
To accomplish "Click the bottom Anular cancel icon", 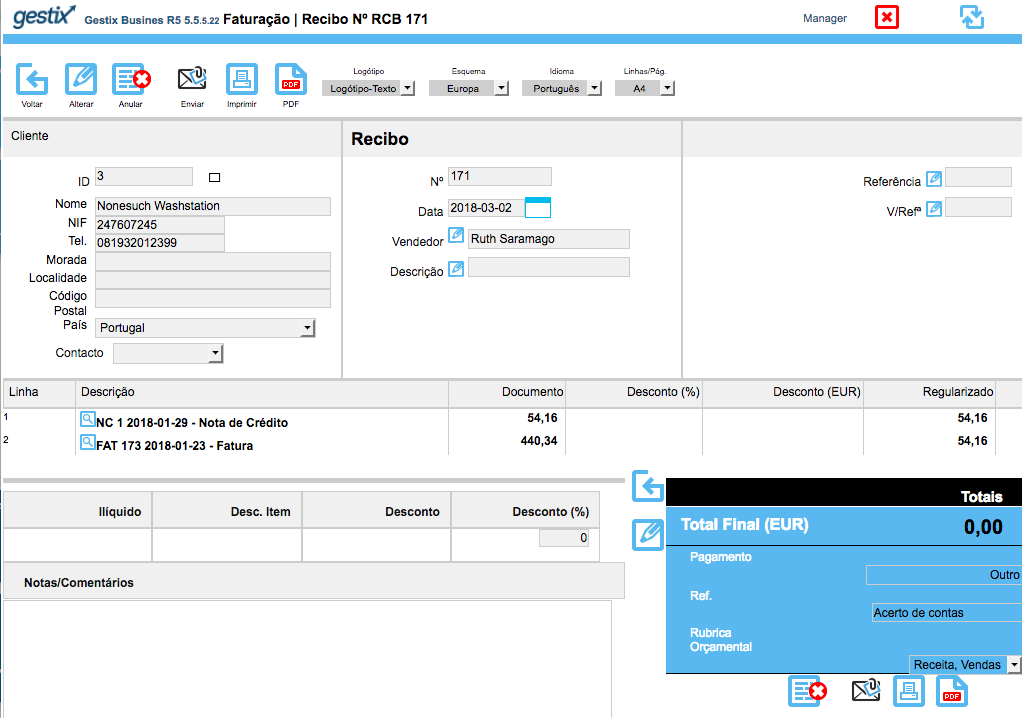I will pyautogui.click(x=807, y=691).
